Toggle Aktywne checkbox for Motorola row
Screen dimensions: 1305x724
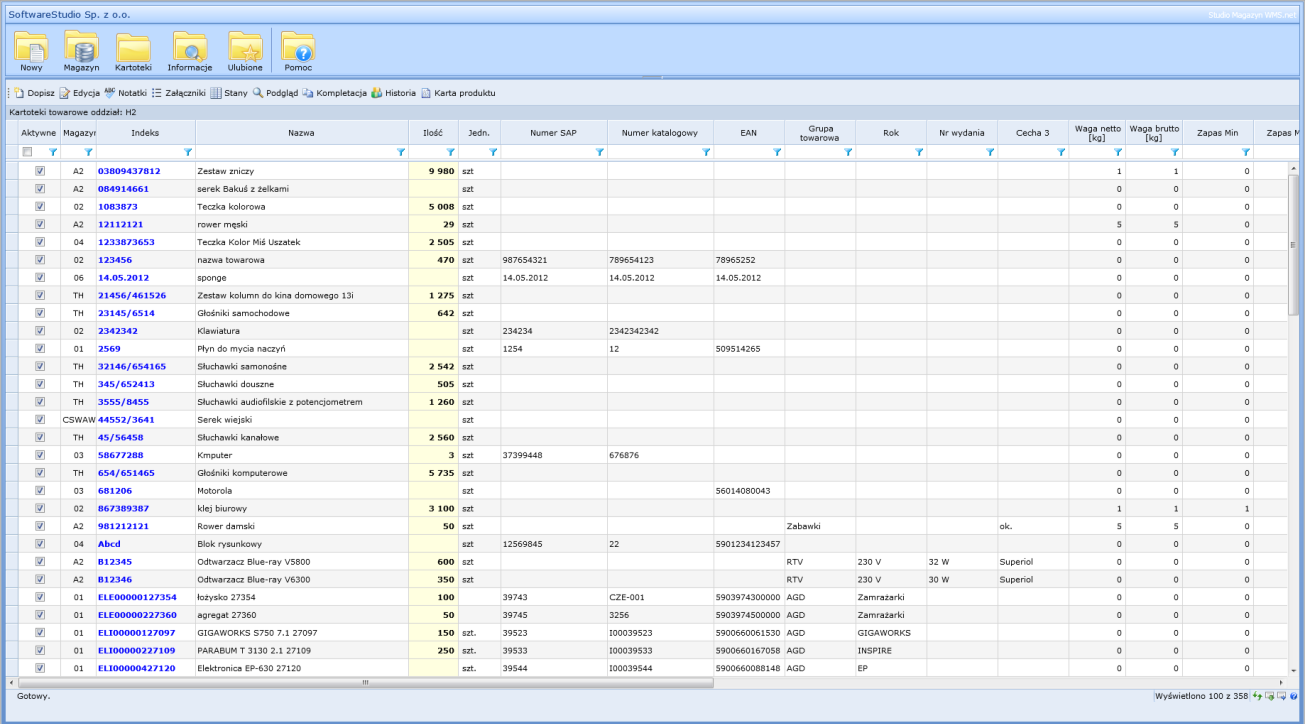[40, 491]
